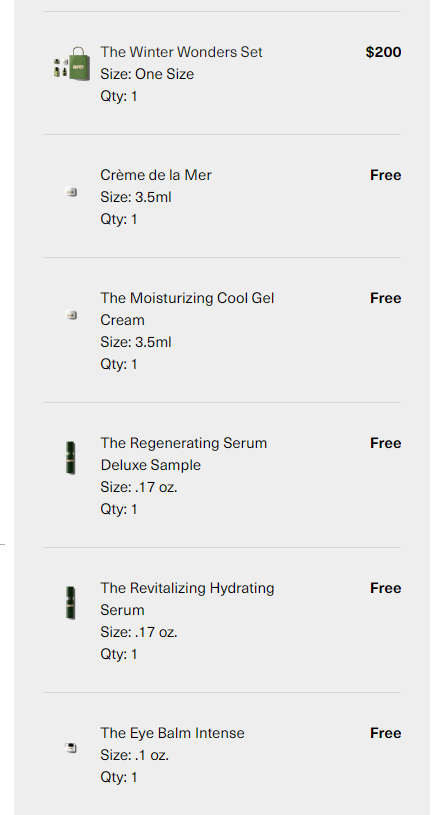Click Size: One Size text
The height and width of the screenshot is (815, 447).
[x=147, y=74]
